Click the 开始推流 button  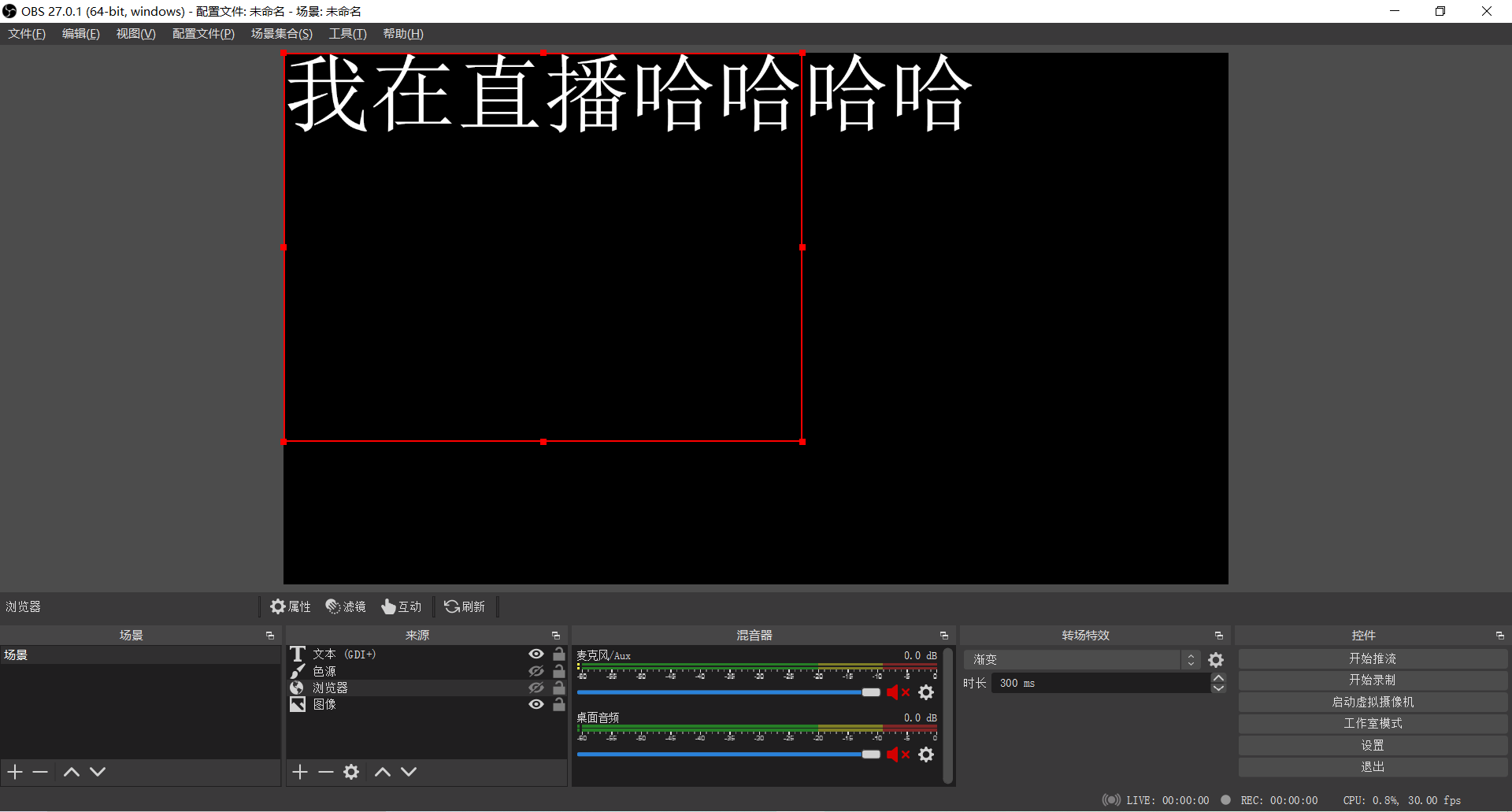1372,658
